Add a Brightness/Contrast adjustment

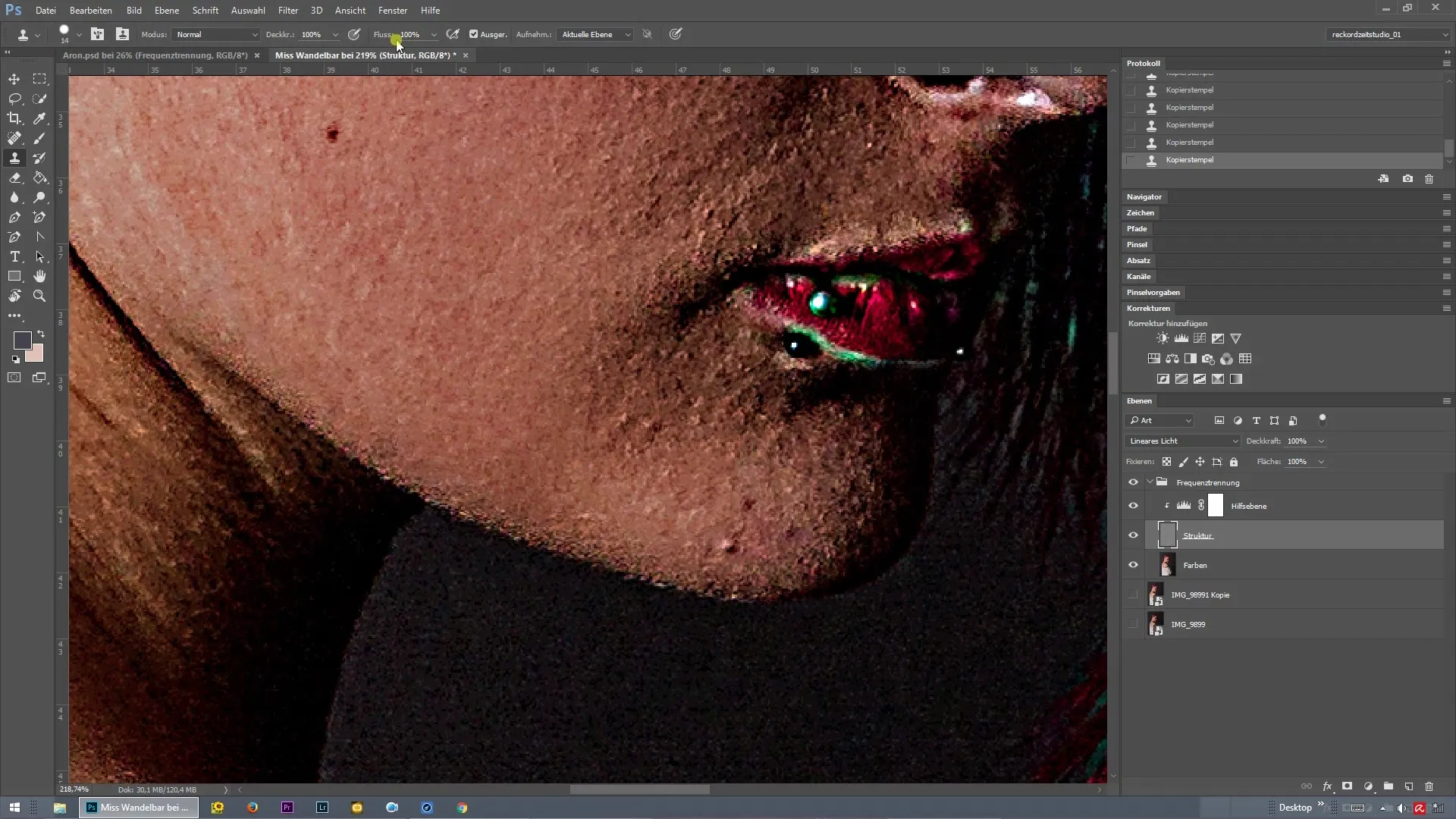(x=1163, y=338)
